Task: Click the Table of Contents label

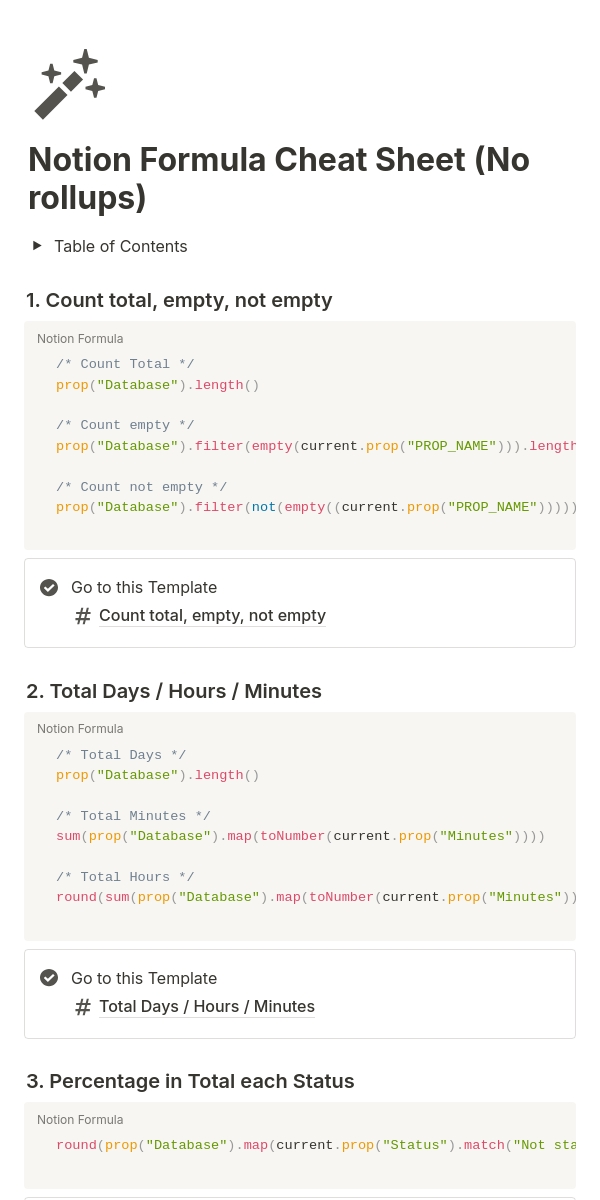Action: [120, 246]
